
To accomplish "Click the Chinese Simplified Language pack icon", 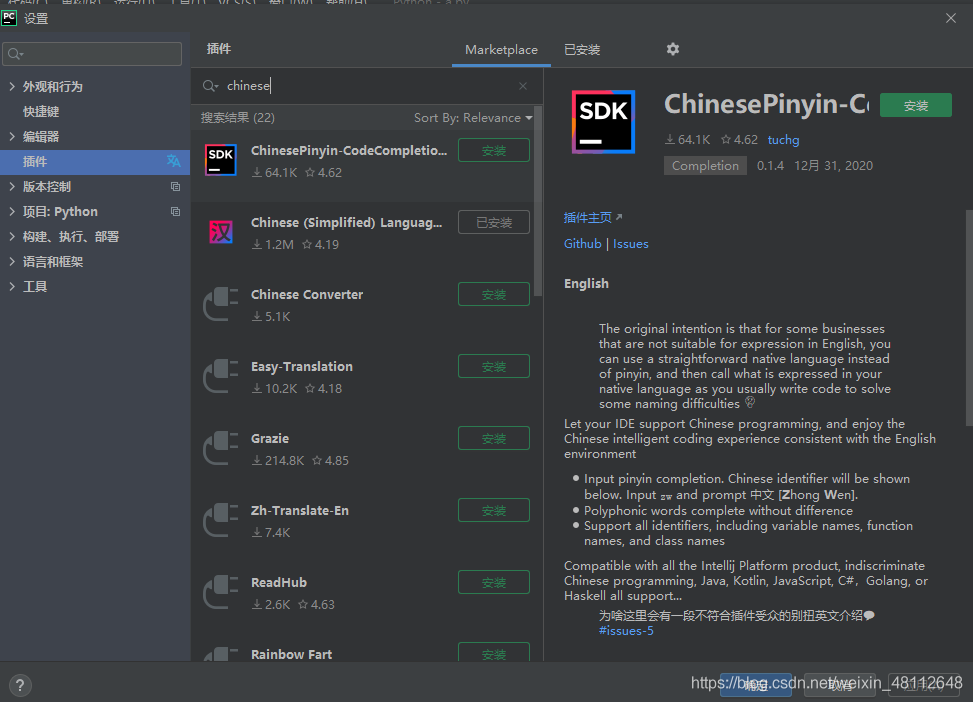I will point(221,232).
